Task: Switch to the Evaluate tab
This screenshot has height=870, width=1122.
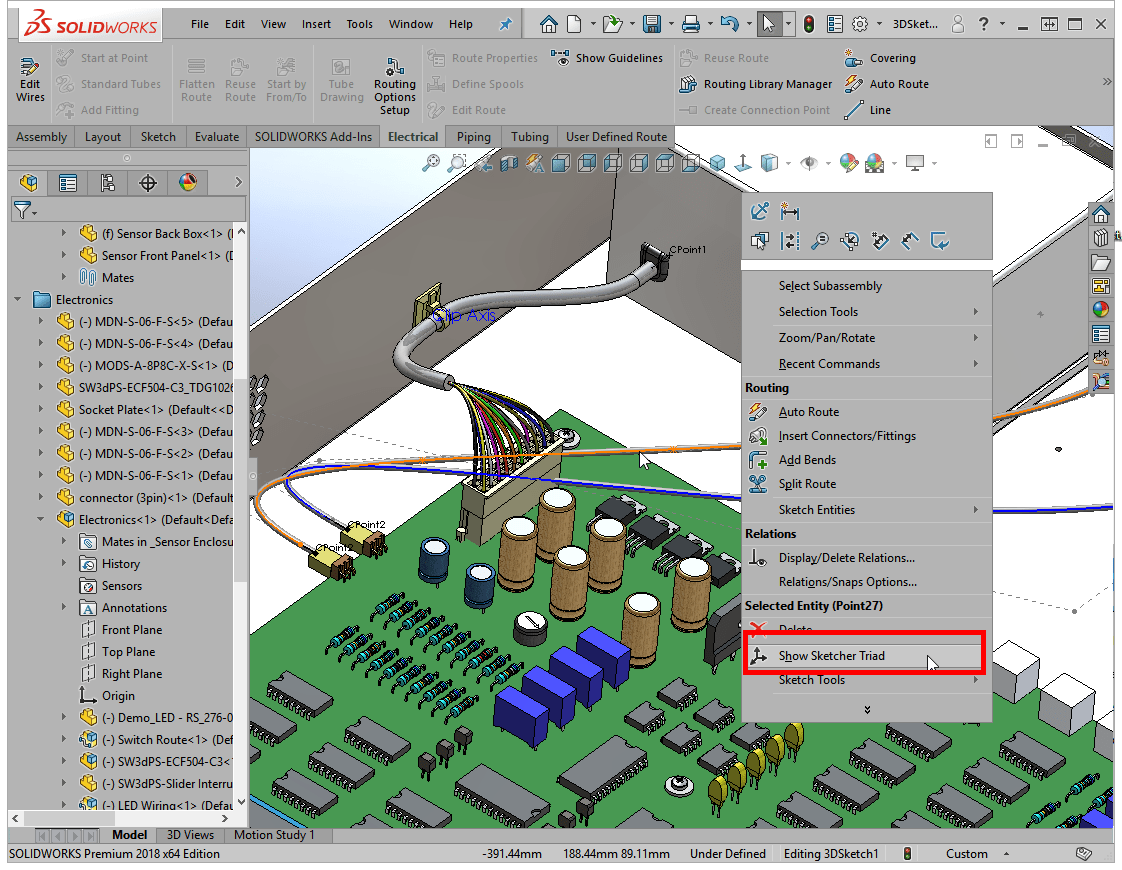Action: (x=217, y=137)
